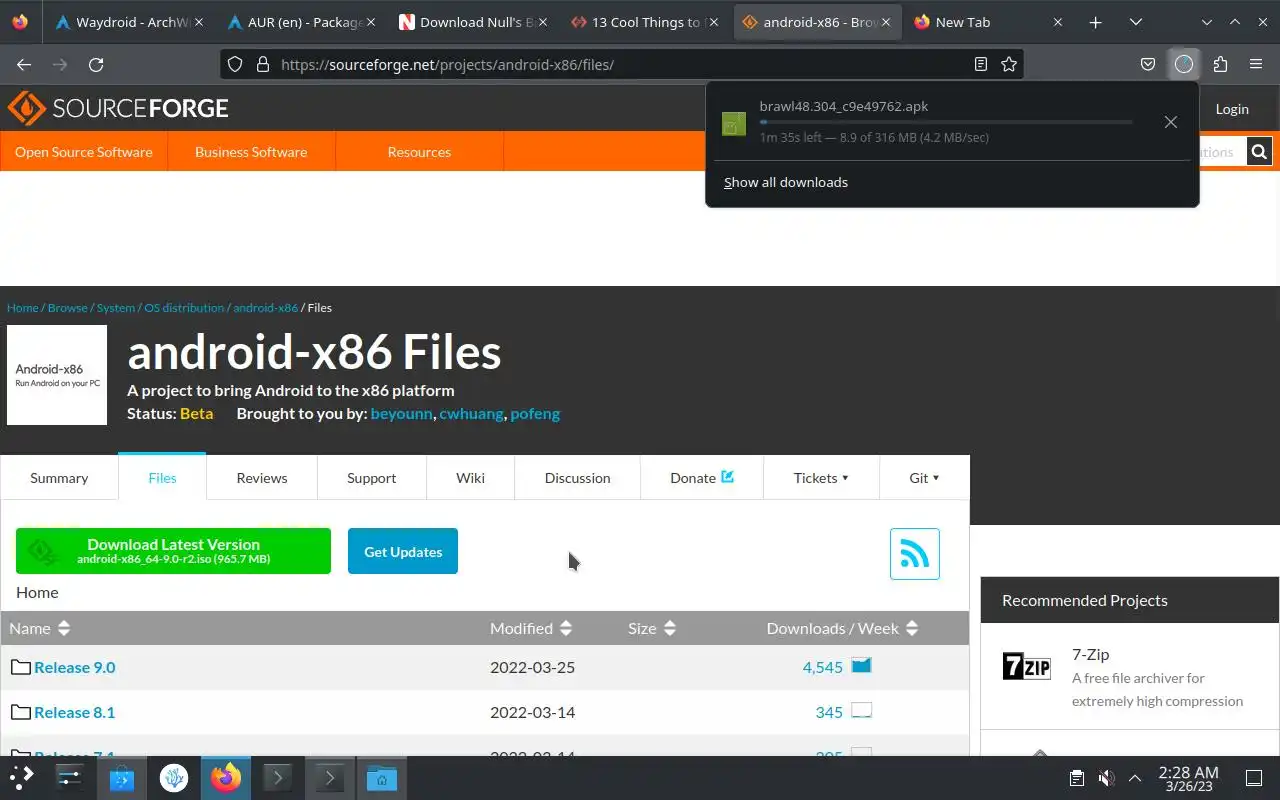Switch to the Reviews tab
Screen dimensions: 1280x800
262,478
